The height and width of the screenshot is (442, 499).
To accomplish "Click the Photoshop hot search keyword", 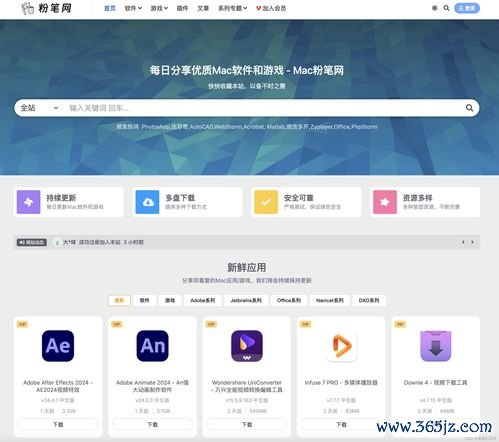I will click(x=155, y=127).
